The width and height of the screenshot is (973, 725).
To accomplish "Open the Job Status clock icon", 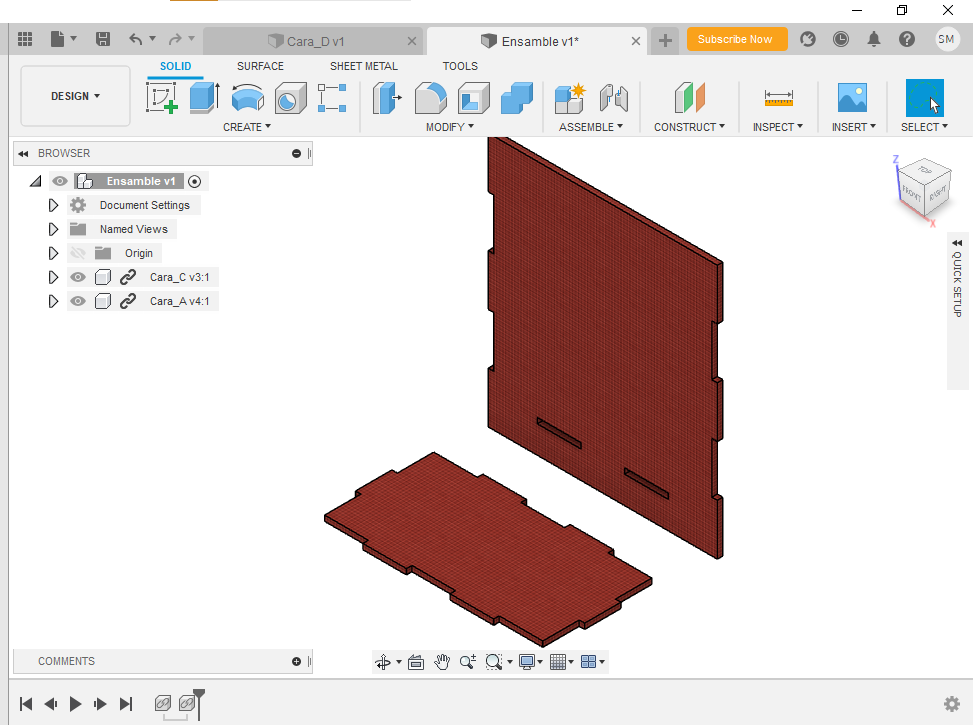I will click(841, 39).
